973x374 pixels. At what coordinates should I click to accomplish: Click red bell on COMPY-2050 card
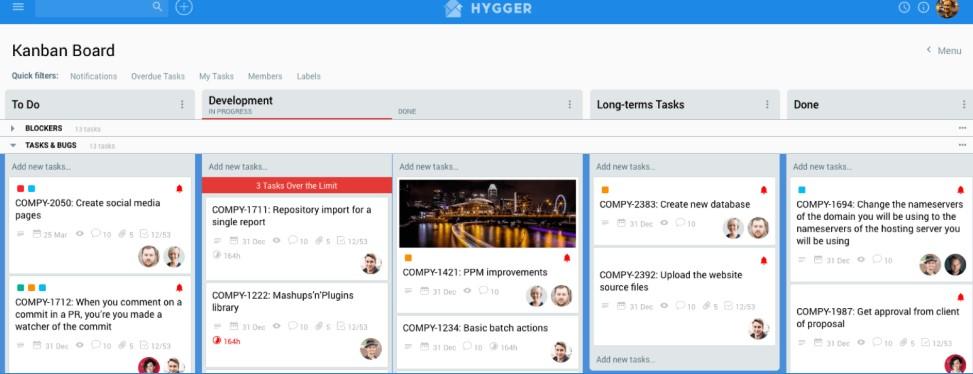click(x=179, y=189)
